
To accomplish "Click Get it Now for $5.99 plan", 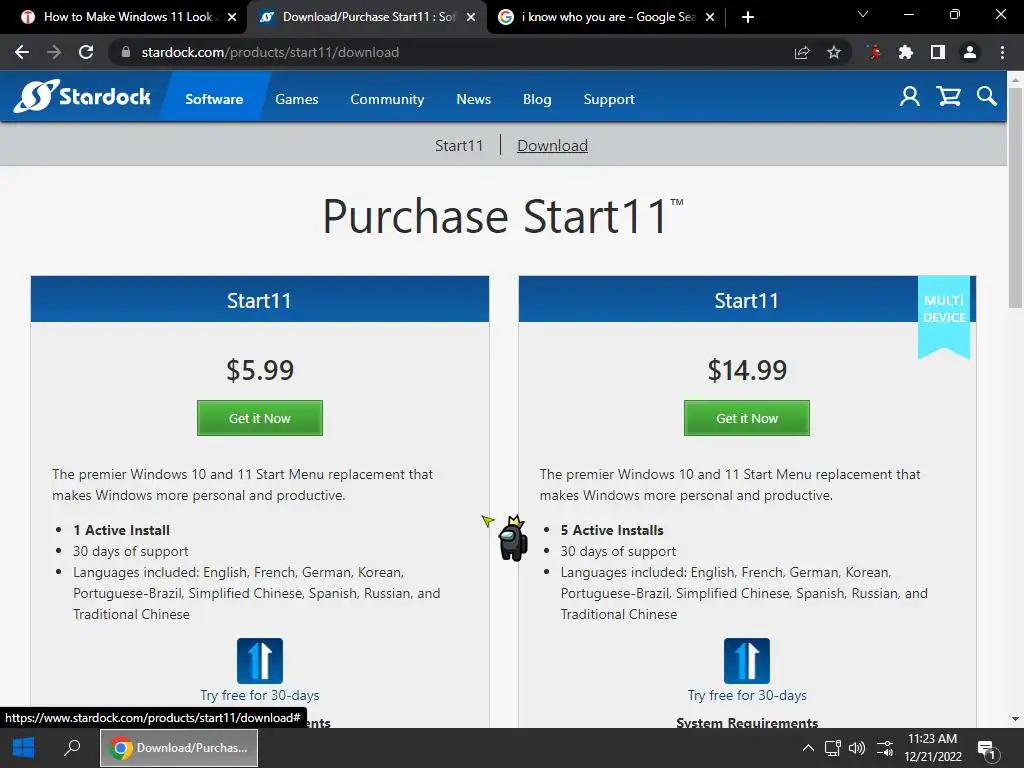I will tap(260, 418).
